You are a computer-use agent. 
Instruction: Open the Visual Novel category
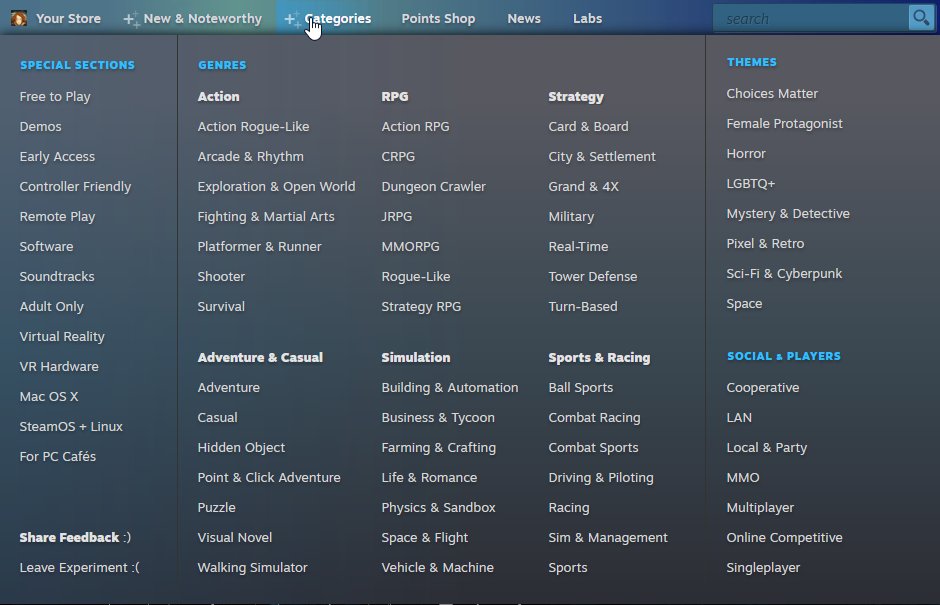235,537
